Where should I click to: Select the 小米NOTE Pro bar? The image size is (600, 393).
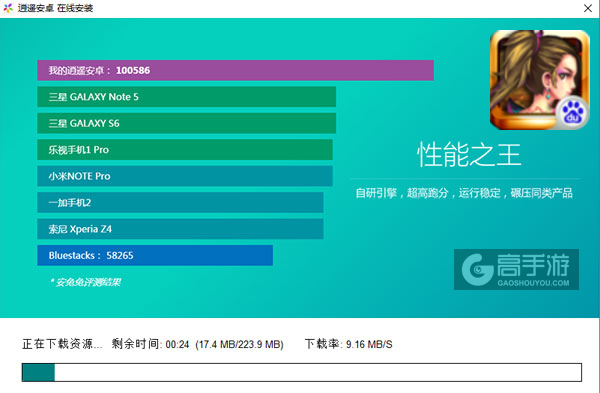[x=185, y=176]
